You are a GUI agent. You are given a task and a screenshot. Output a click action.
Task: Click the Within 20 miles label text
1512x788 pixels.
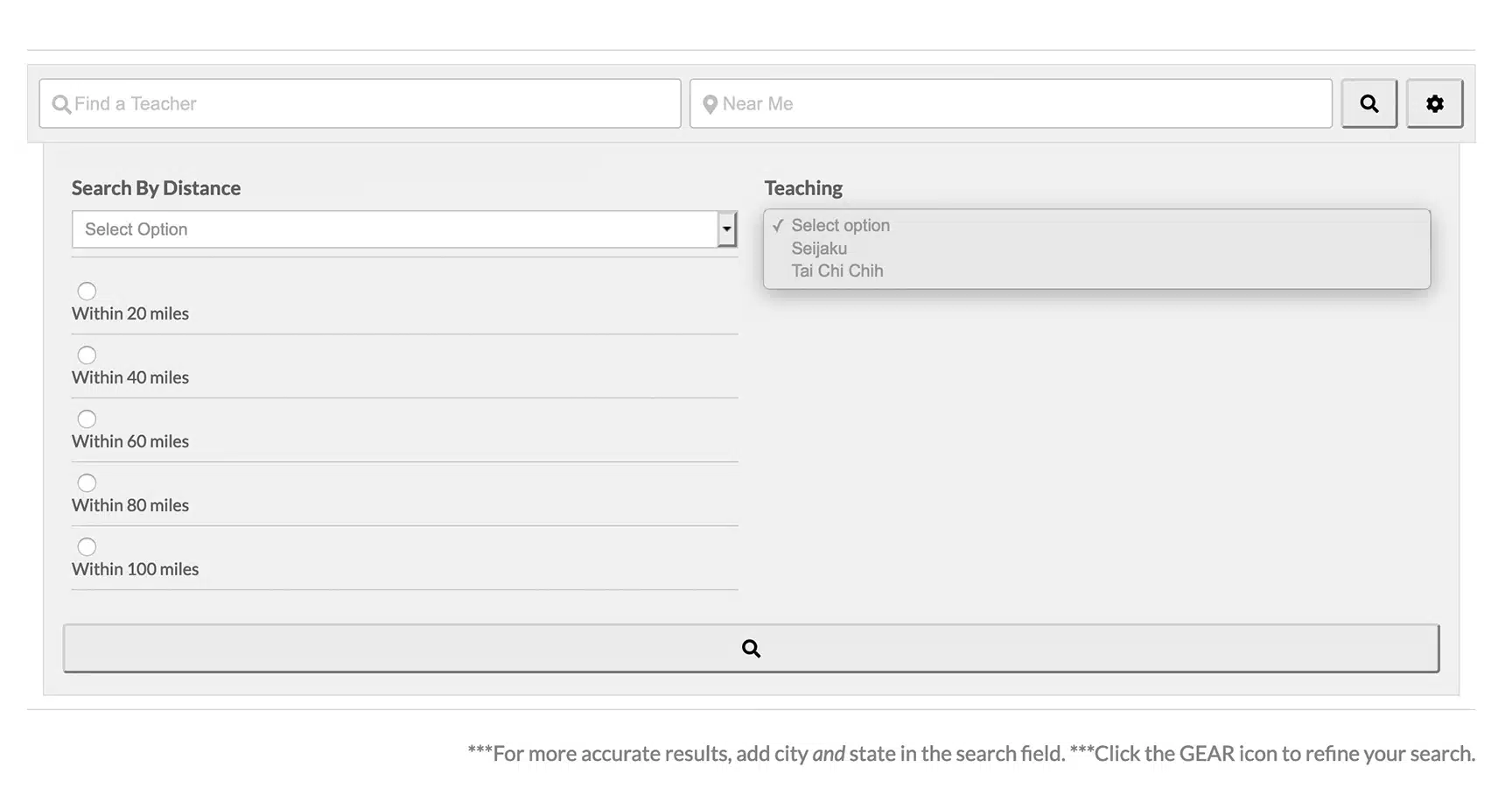click(130, 313)
